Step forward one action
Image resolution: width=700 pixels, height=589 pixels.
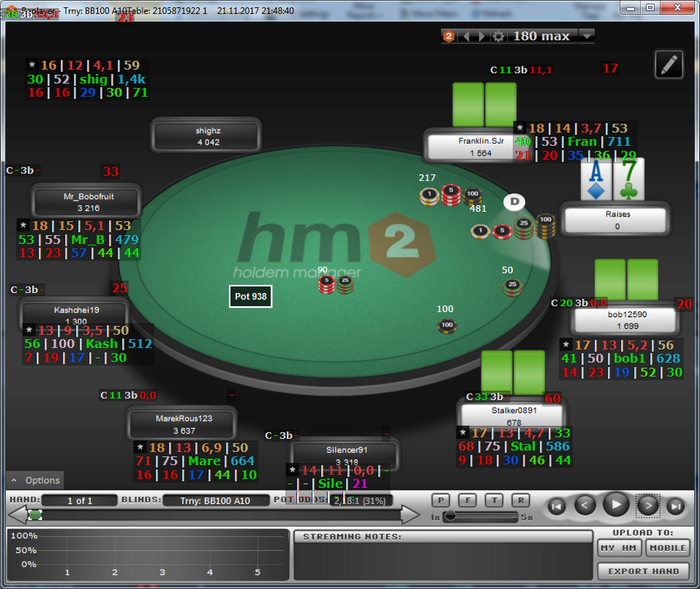[648, 505]
